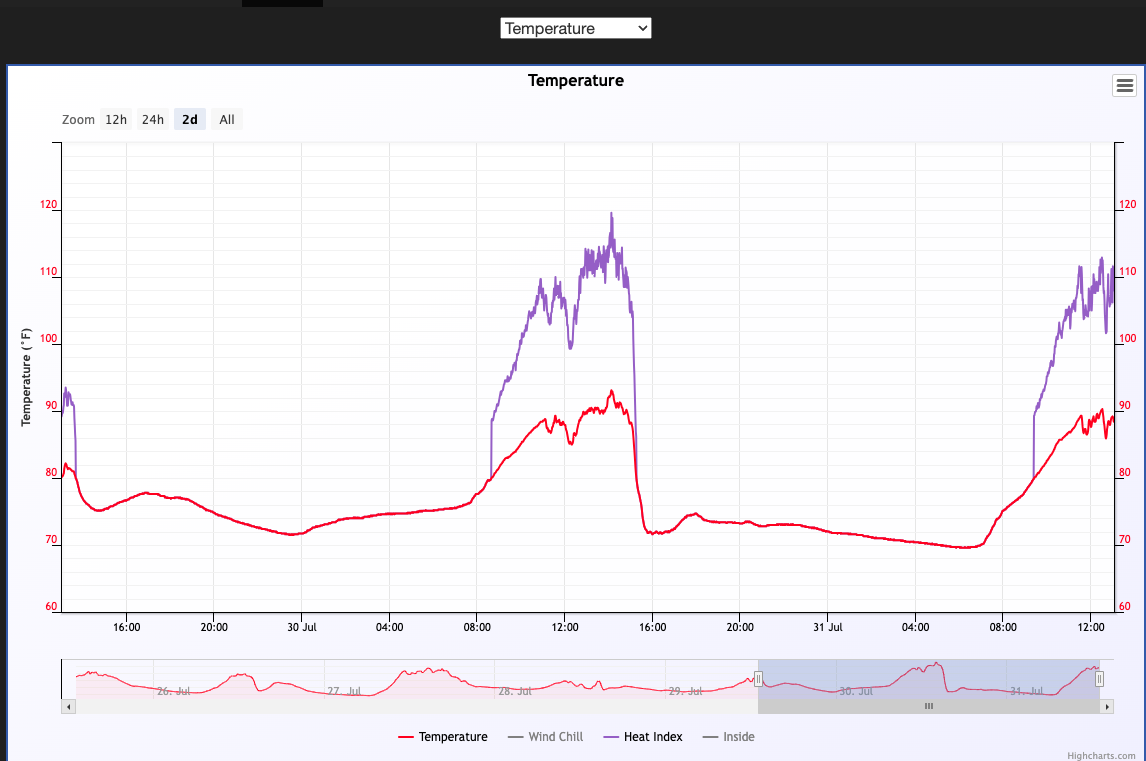Grab the navigator left range handle
The image size is (1146, 761).
(x=759, y=679)
